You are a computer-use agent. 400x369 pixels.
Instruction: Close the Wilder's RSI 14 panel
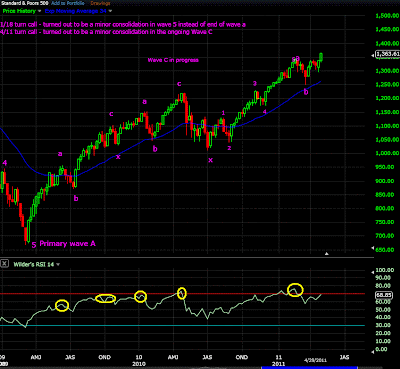coord(4,264)
